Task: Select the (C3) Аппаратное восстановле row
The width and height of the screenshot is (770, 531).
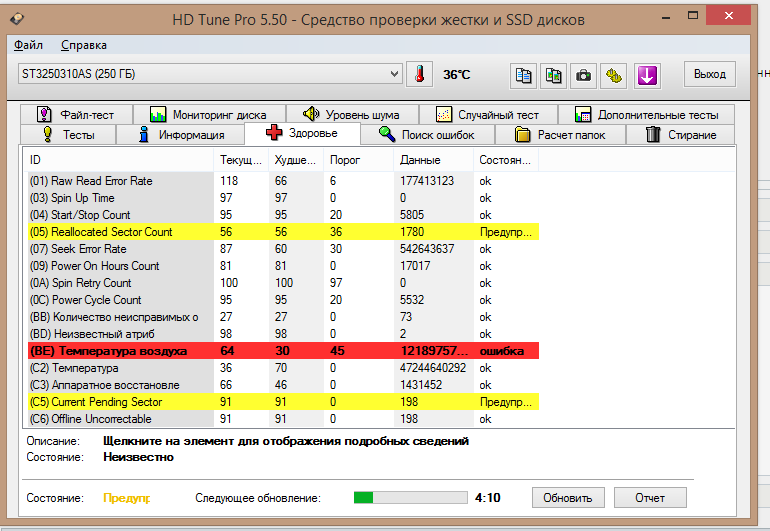Action: coord(283,385)
